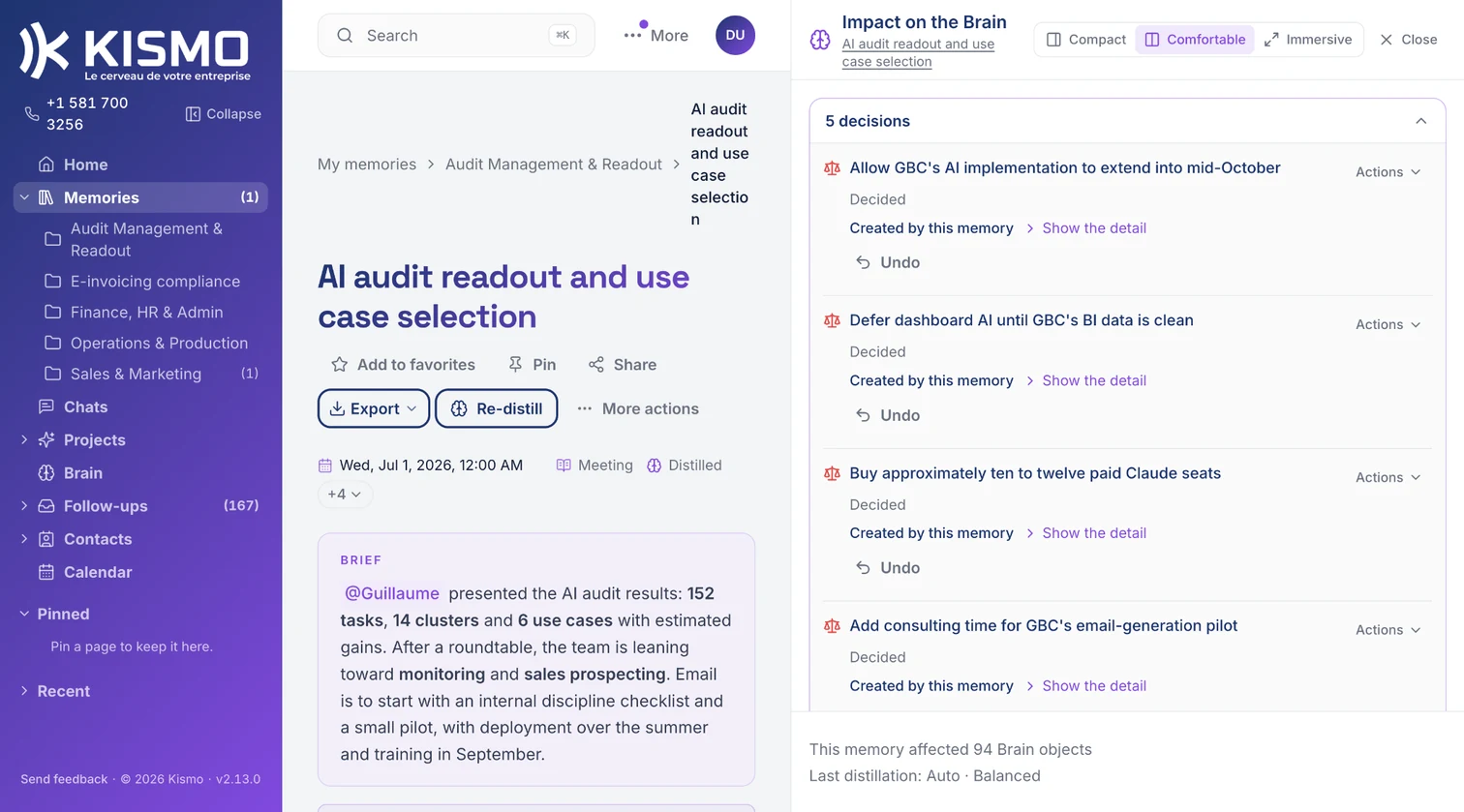This screenshot has width=1464, height=812.
Task: Select the Comfortable view mode
Action: tap(1195, 40)
